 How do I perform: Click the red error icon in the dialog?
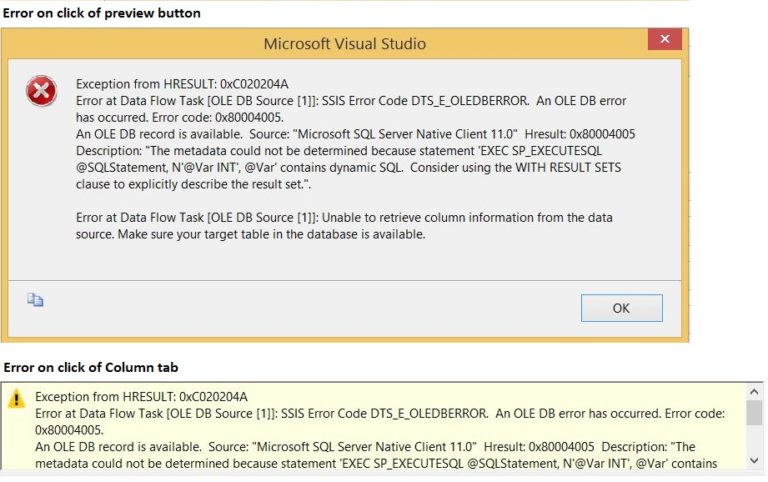[x=41, y=91]
